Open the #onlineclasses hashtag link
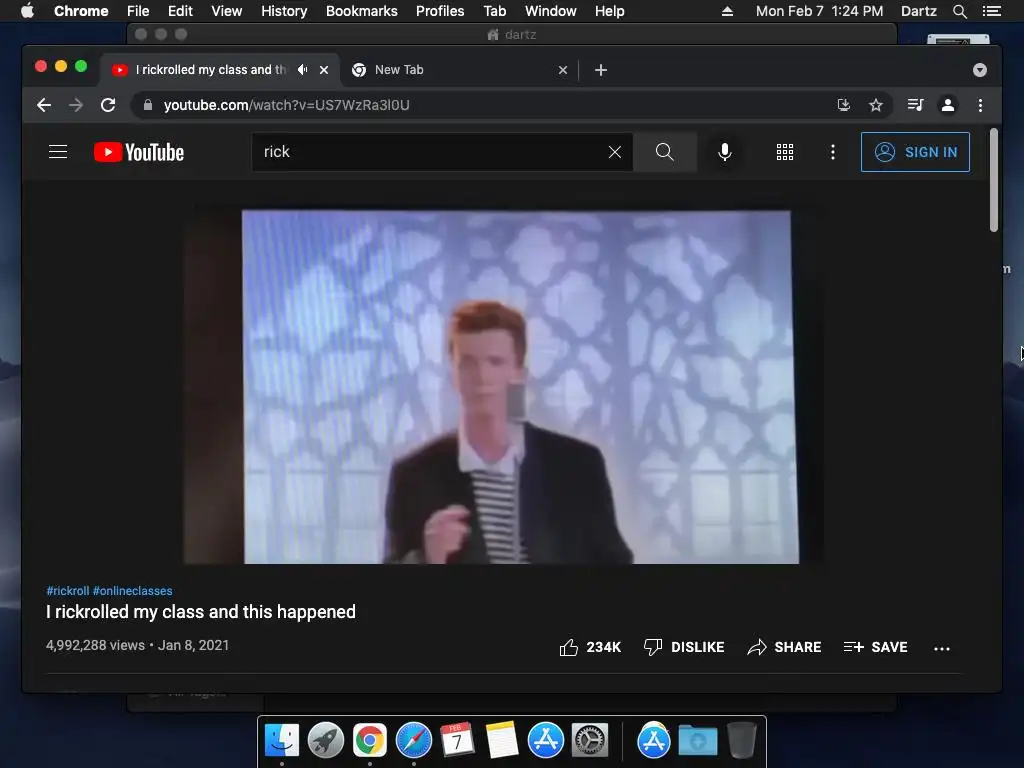The width and height of the screenshot is (1024, 768). coord(133,591)
